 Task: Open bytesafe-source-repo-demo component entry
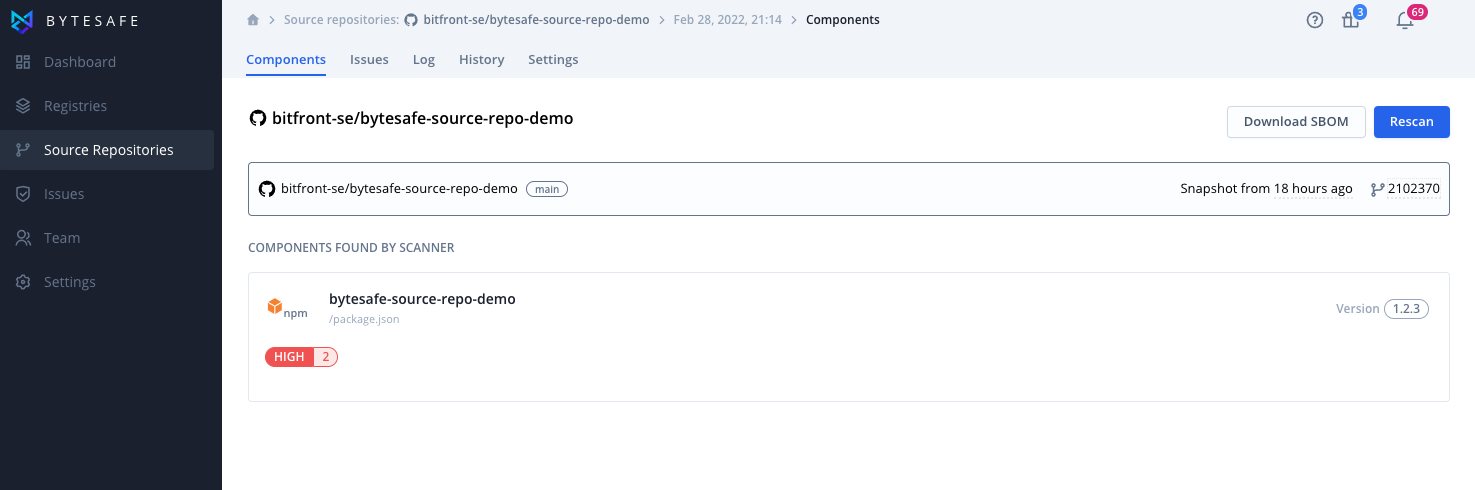point(848,337)
